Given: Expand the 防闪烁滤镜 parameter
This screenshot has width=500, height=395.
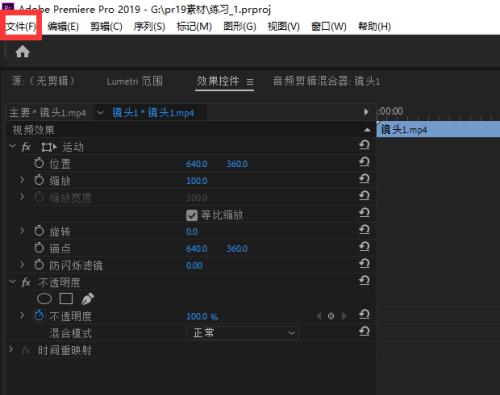Looking at the screenshot, I should pyautogui.click(x=22, y=265).
